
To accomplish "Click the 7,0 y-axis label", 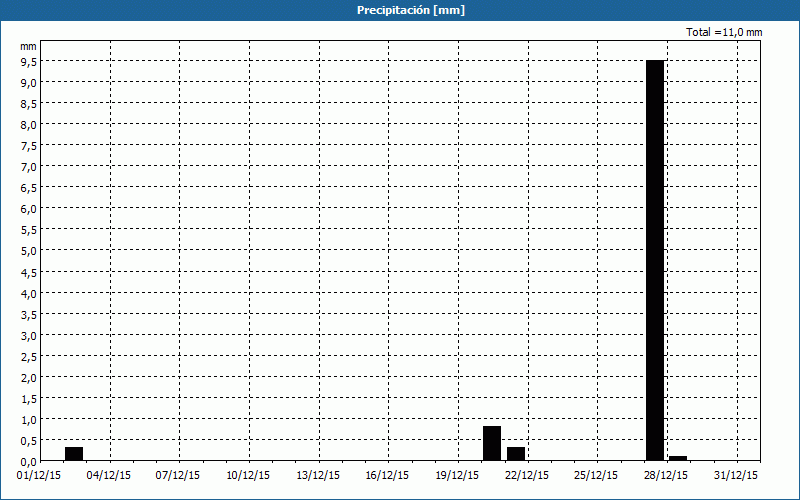I will 29,167.
